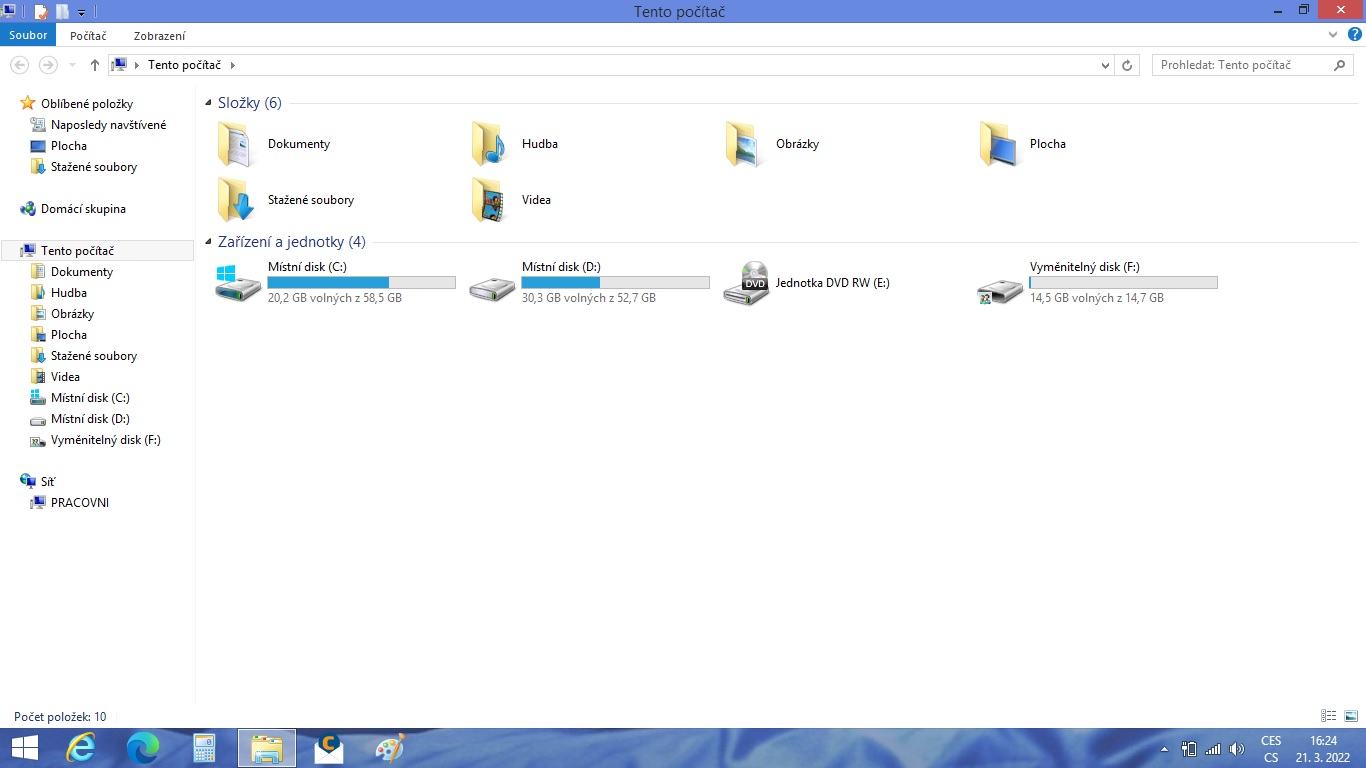Open the volume speaker icon in the tray
The width and height of the screenshot is (1366, 768).
click(1237, 749)
